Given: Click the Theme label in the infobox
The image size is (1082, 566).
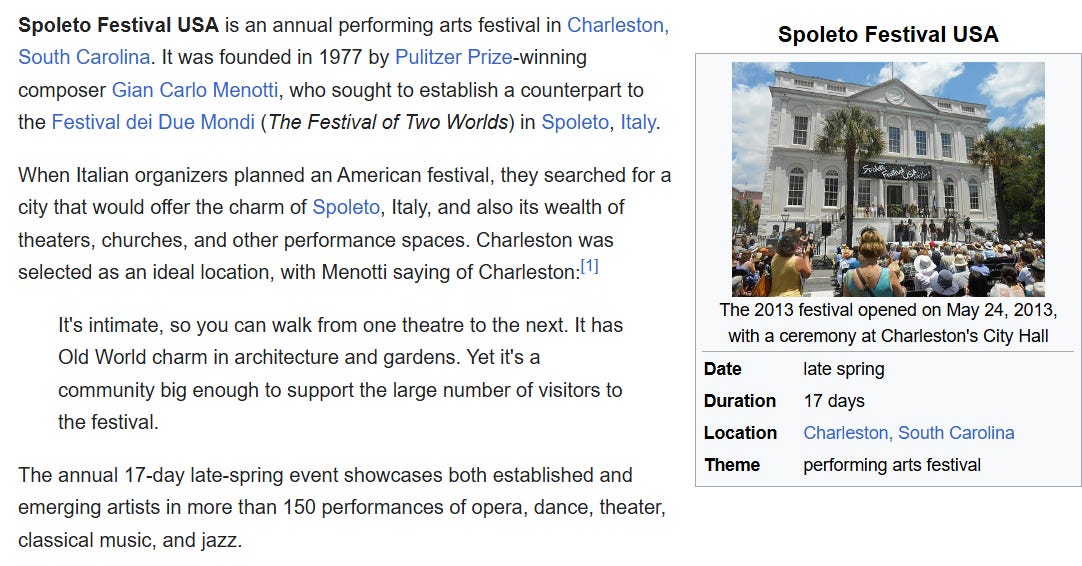Looking at the screenshot, I should point(731,465).
